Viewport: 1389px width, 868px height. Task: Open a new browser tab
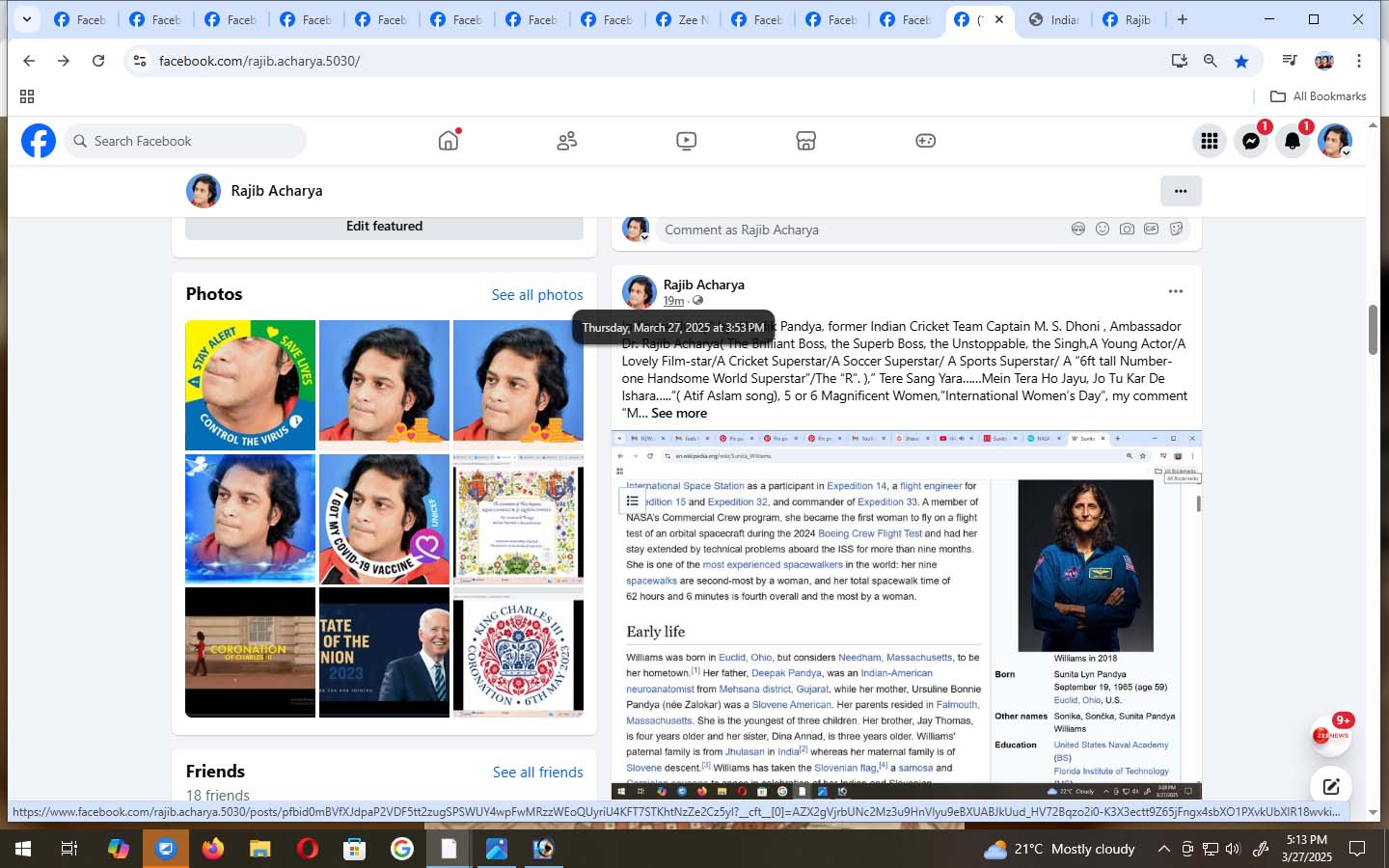(1183, 19)
